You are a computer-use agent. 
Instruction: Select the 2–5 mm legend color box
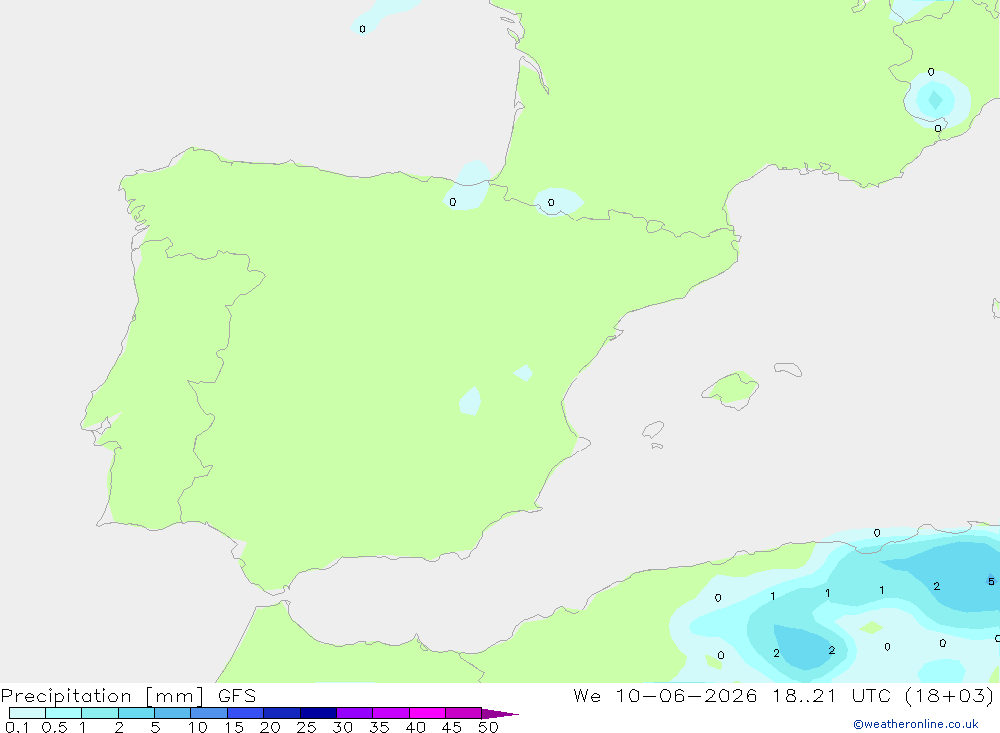pos(136,713)
